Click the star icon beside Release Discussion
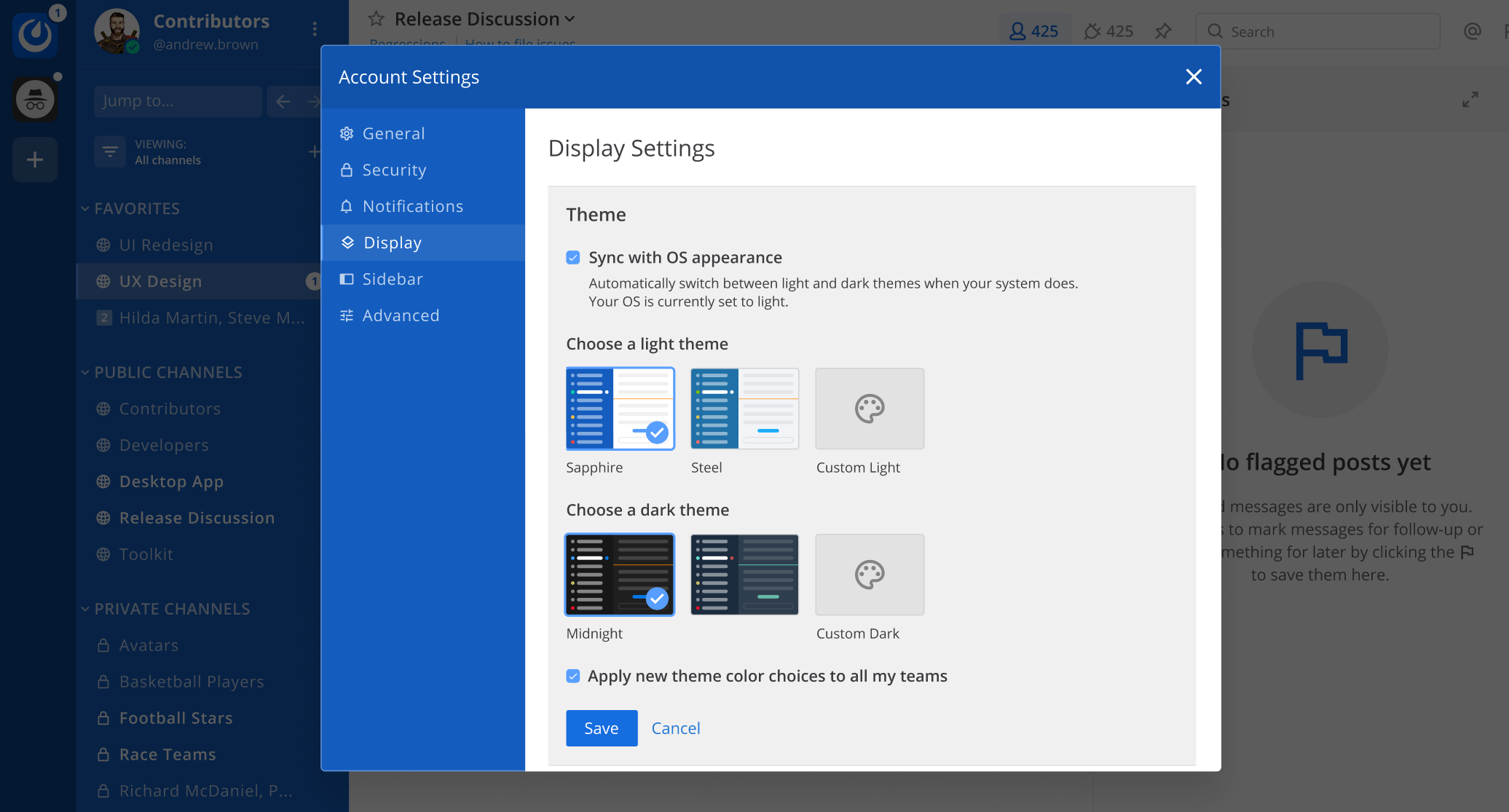The height and width of the screenshot is (812, 1509). [x=376, y=19]
